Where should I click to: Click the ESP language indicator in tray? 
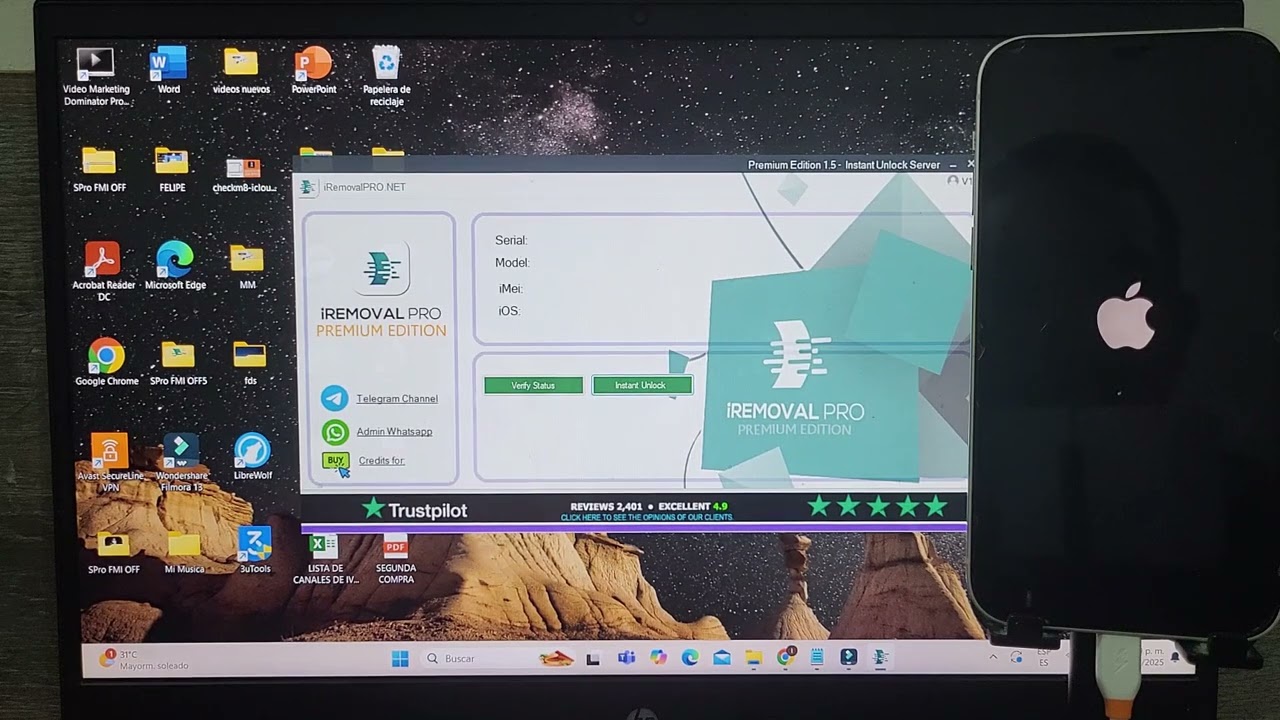1044,657
